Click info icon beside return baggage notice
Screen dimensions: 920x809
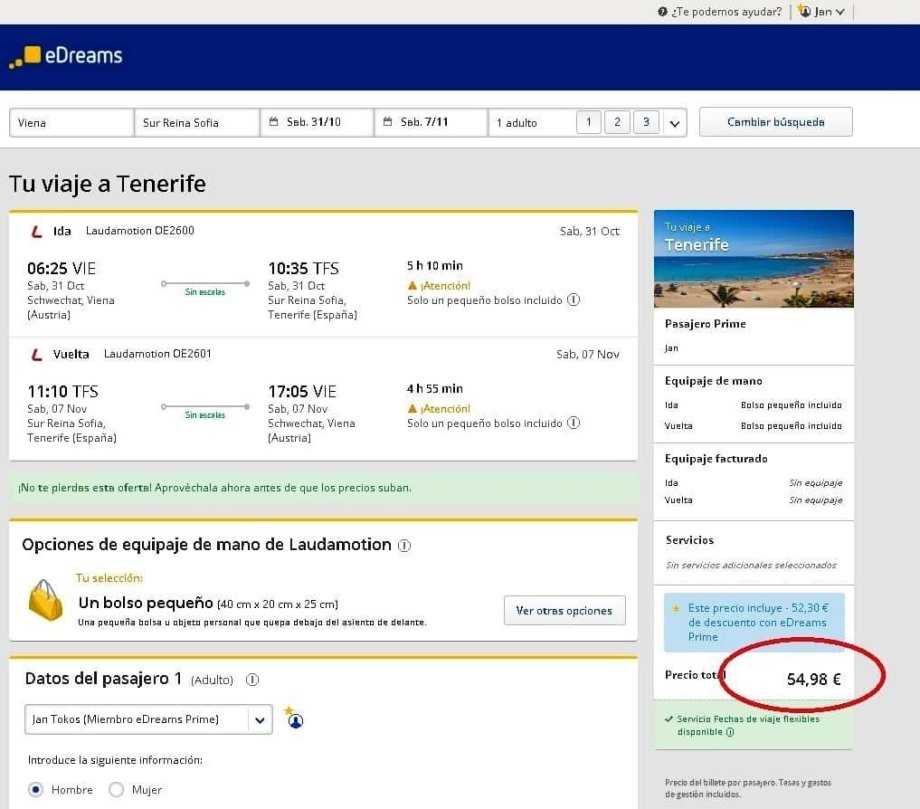pyautogui.click(x=574, y=423)
